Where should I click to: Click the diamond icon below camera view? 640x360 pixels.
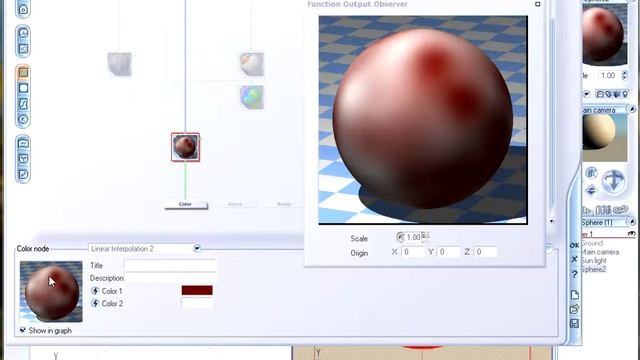tap(591, 190)
